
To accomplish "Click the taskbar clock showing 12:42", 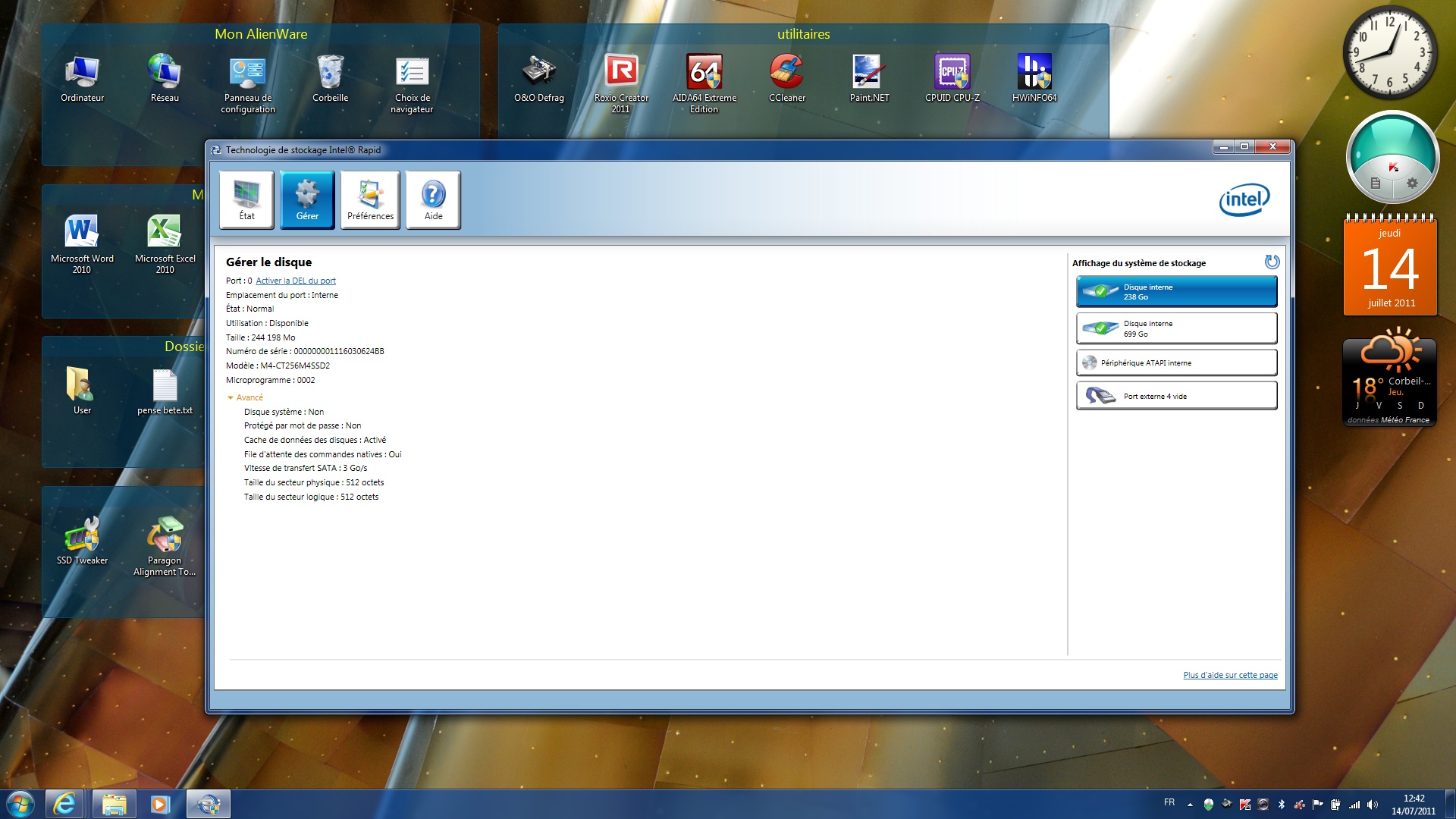I will click(x=1414, y=804).
